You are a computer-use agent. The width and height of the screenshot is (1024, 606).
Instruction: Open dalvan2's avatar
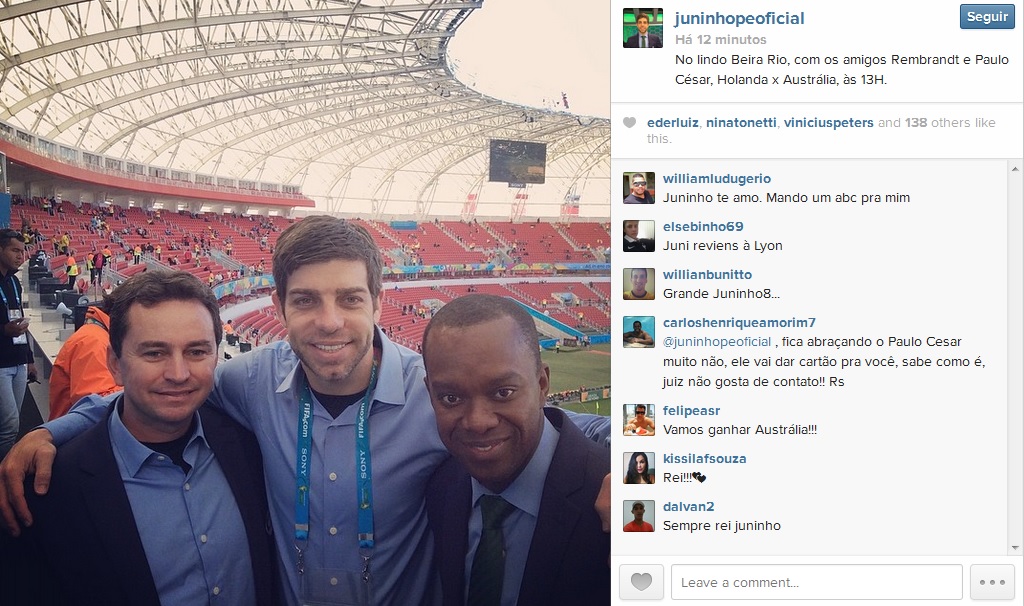(639, 516)
